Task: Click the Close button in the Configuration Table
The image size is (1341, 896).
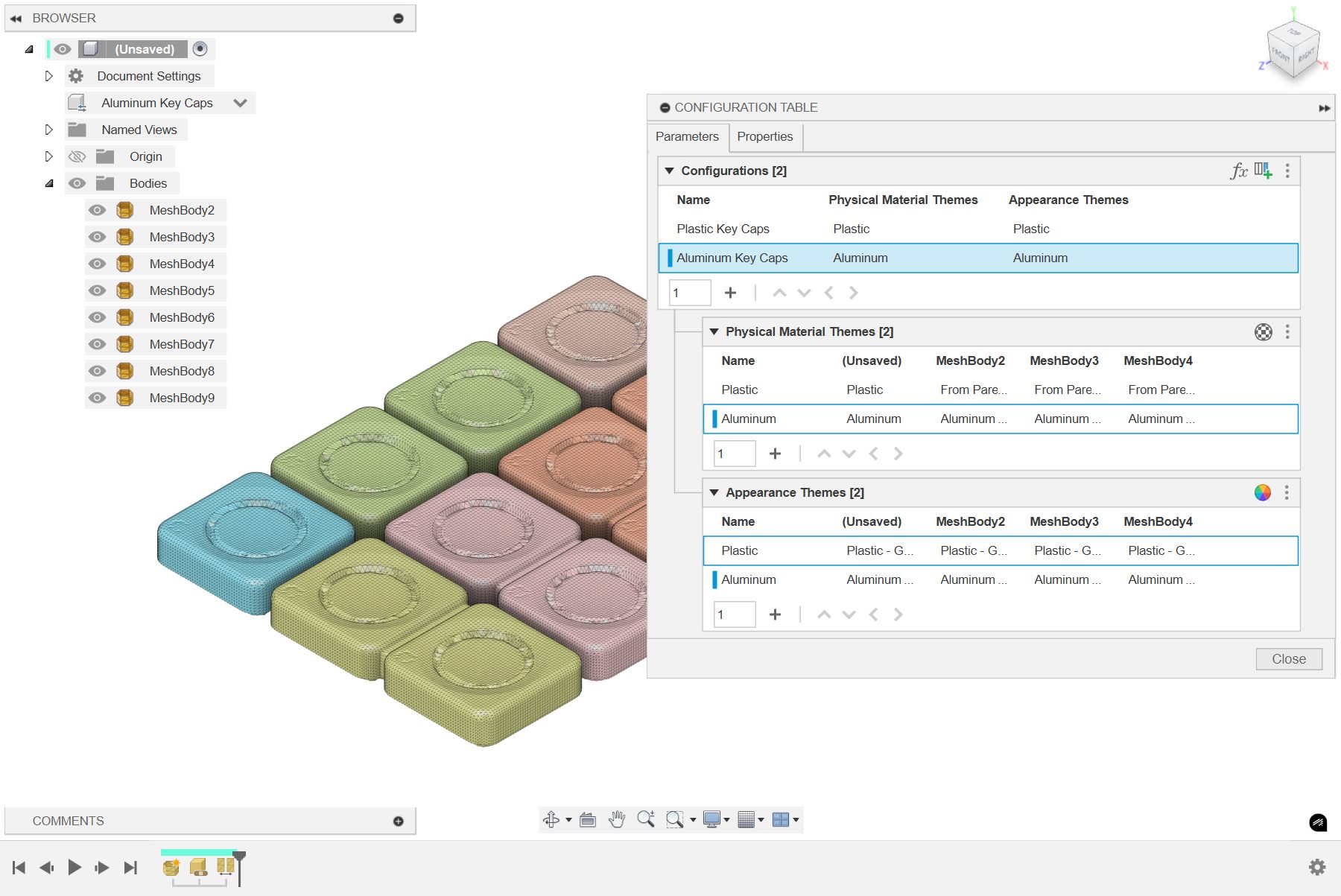Action: click(x=1288, y=658)
